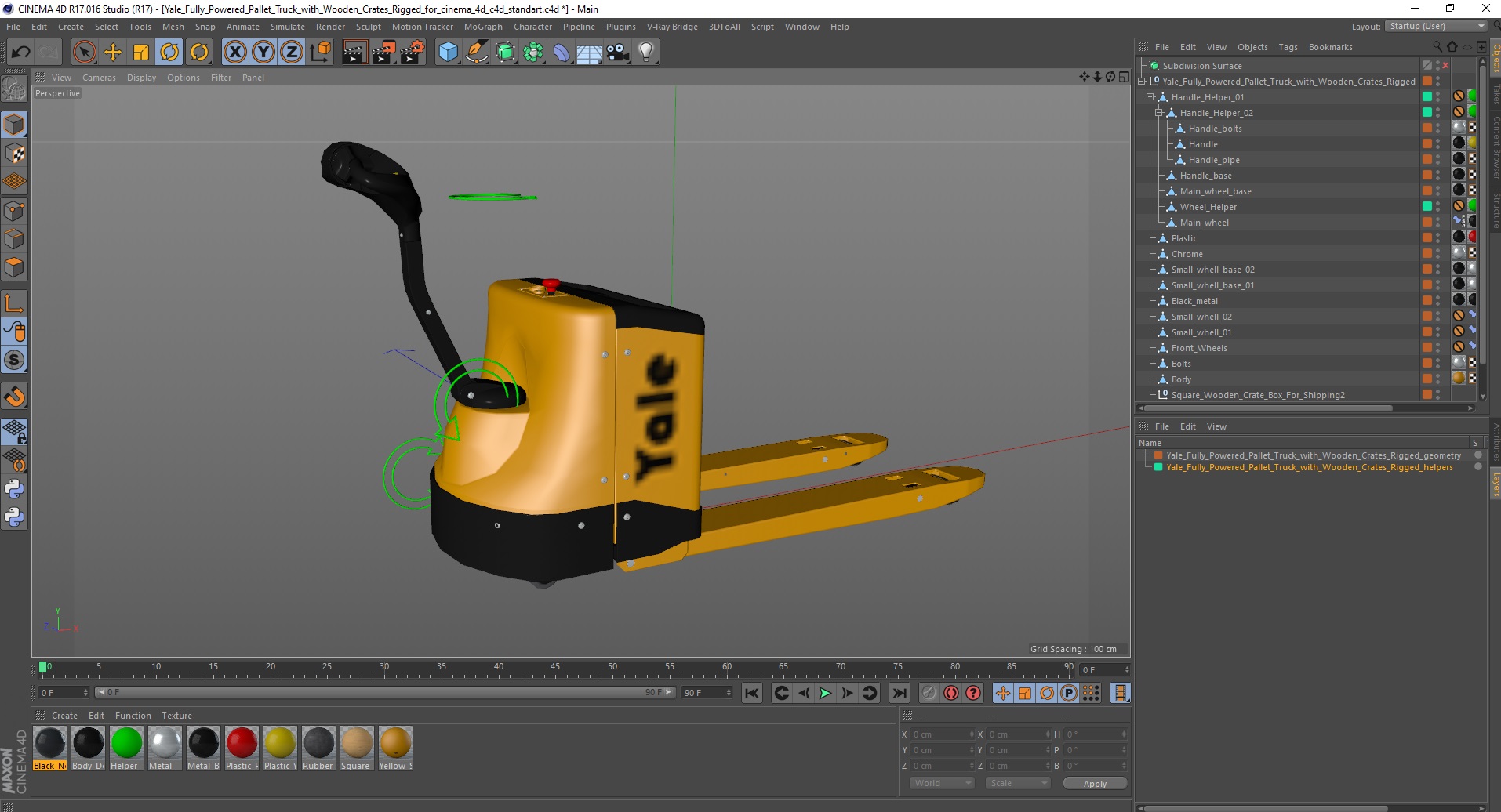Collapse the Handle_Helper_01 tree node

[1150, 97]
